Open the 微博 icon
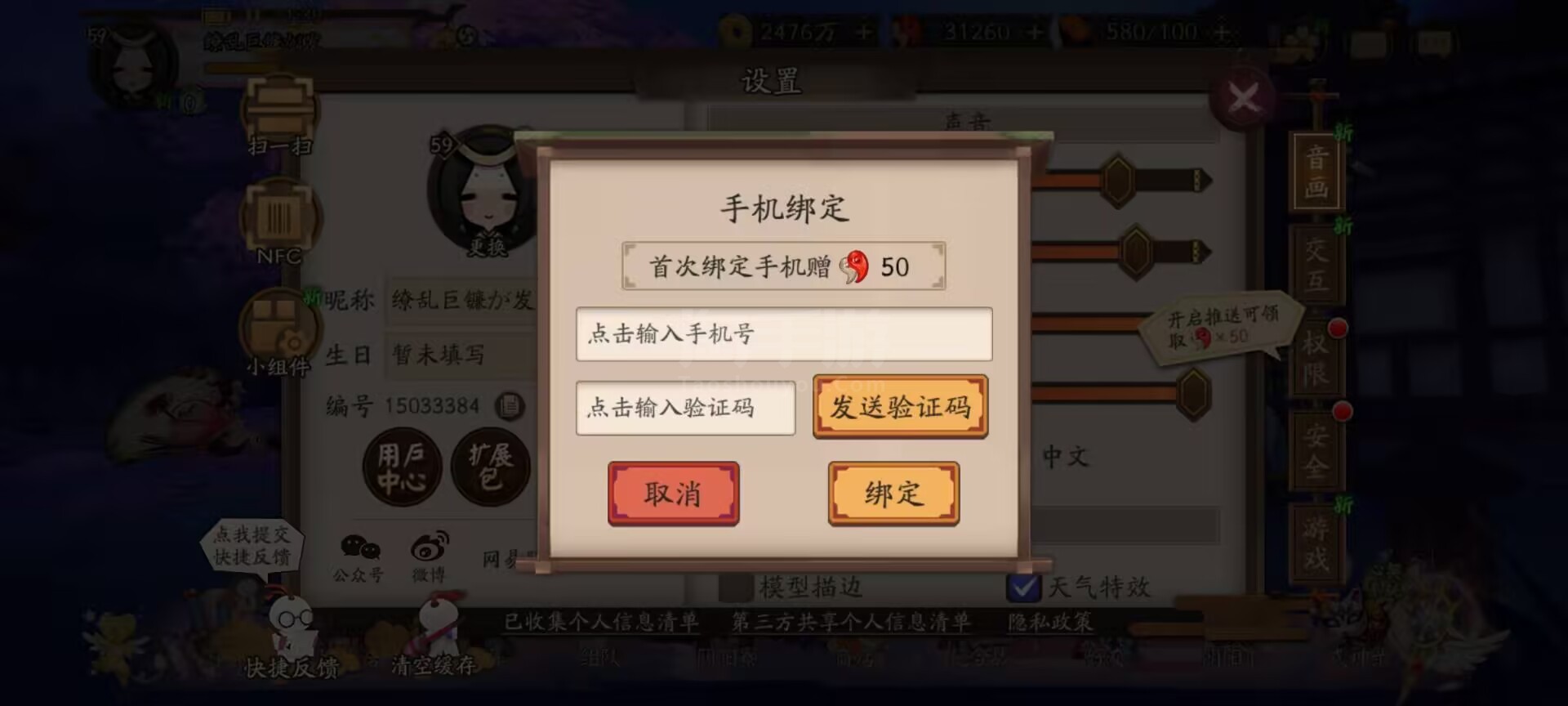The image size is (1568, 706). [430, 558]
